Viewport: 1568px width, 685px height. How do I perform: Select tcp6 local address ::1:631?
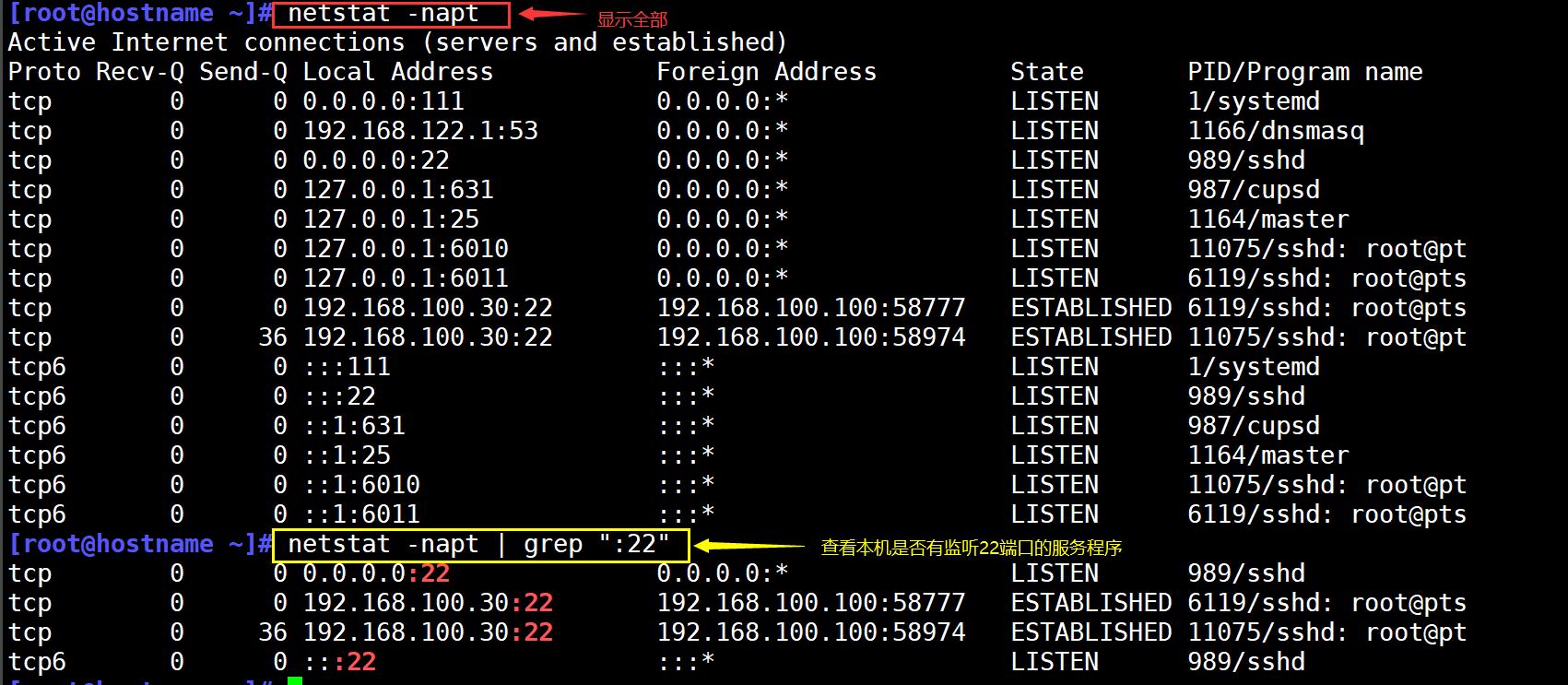point(354,426)
